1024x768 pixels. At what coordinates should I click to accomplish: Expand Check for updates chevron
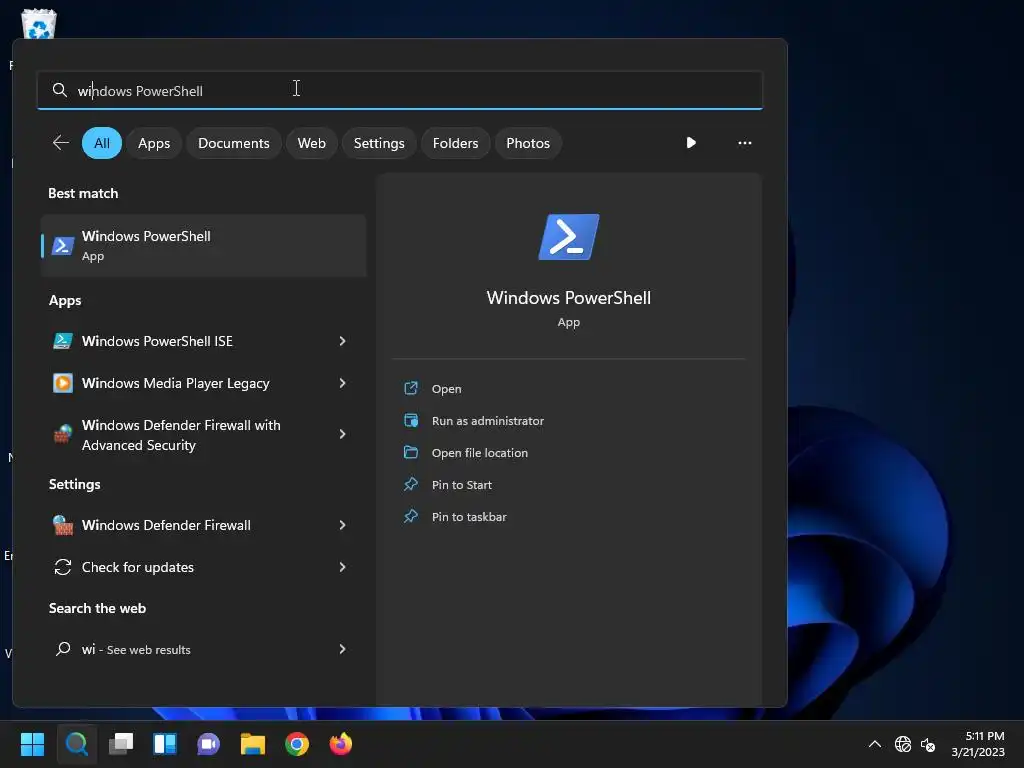coord(342,567)
